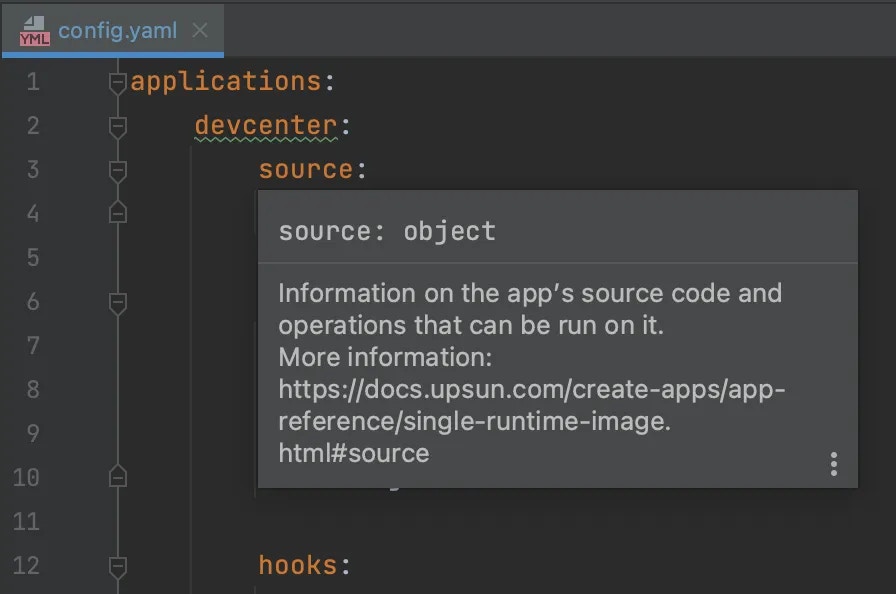Click the source: object heading in the popup
896x594 pixels.
point(385,231)
